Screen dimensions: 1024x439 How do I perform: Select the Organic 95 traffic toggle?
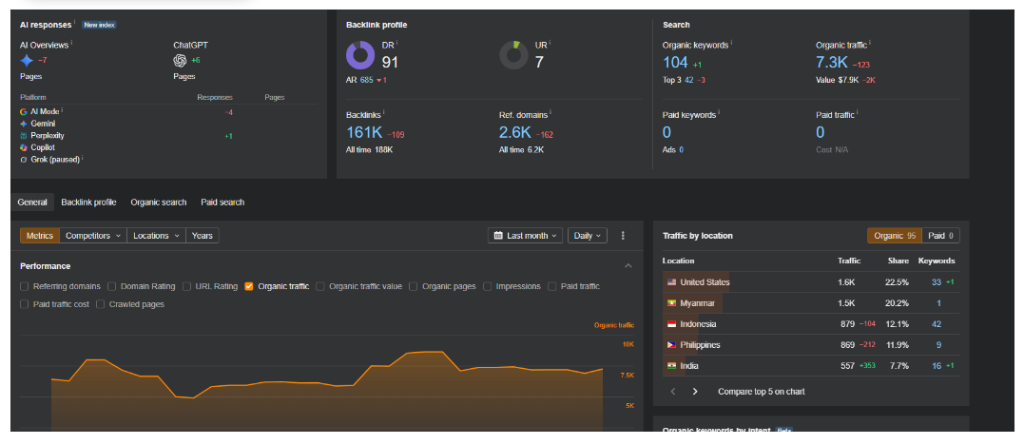click(895, 236)
